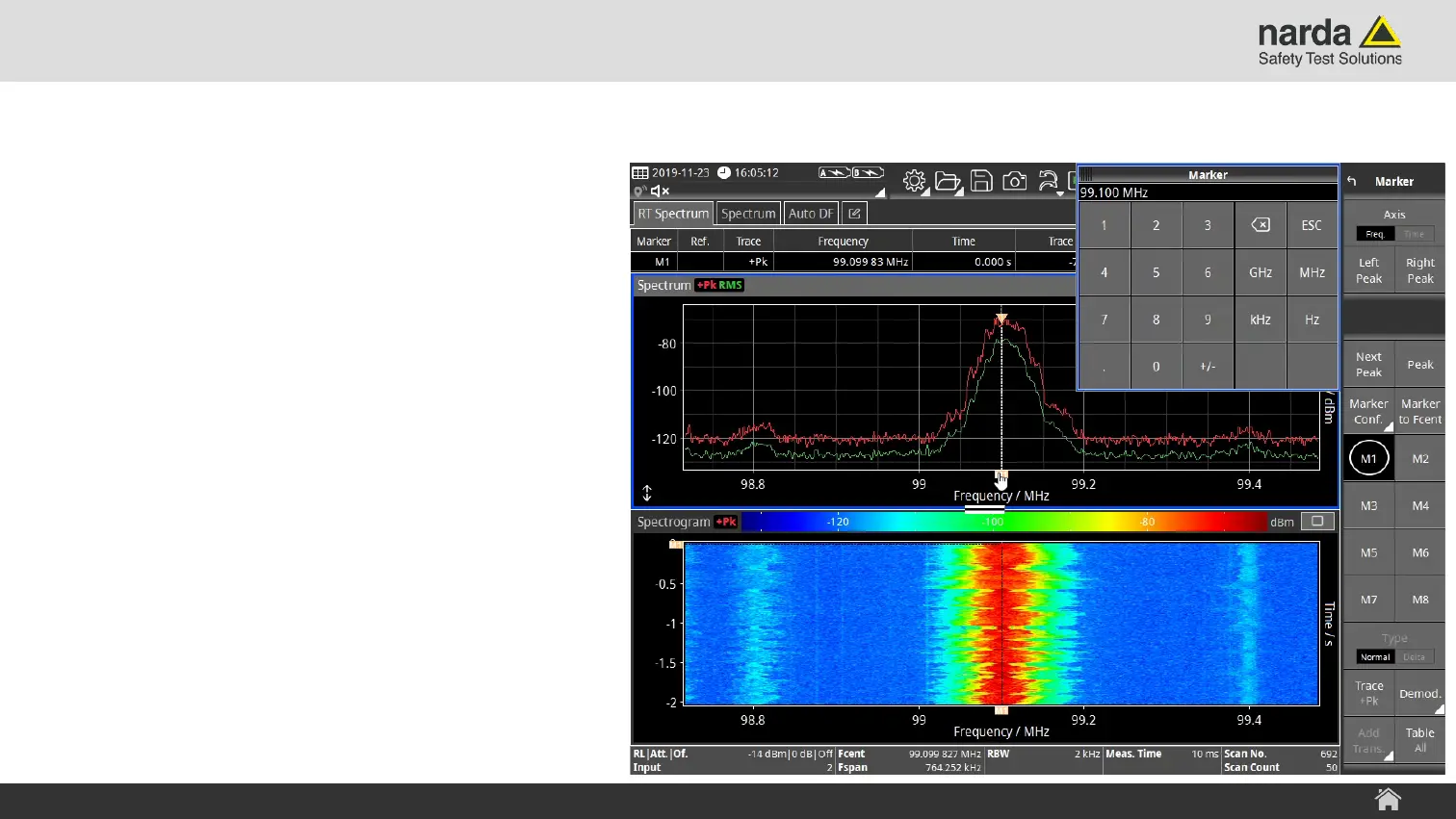Open the Demod. submenu

tap(1419, 694)
